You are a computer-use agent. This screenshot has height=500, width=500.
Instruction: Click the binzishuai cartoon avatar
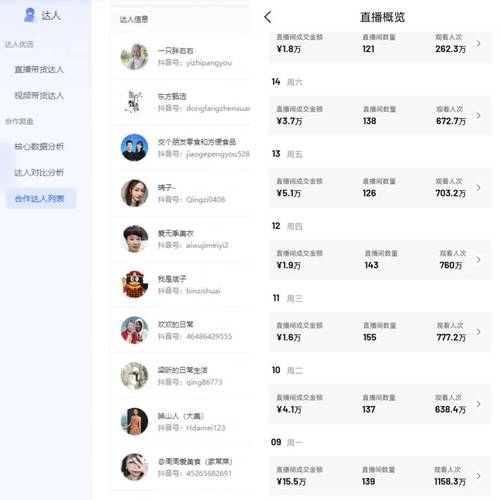point(134,284)
